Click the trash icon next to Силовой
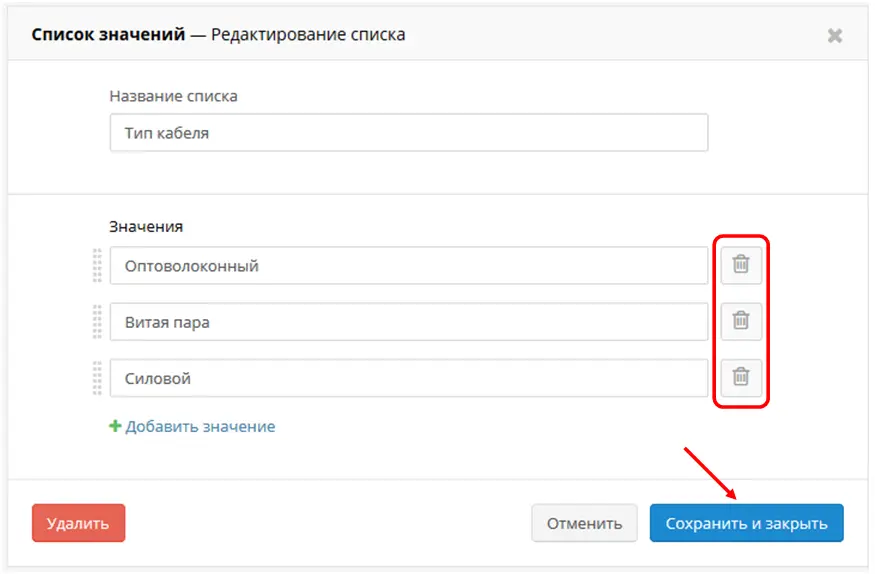The image size is (875, 574). (x=741, y=378)
